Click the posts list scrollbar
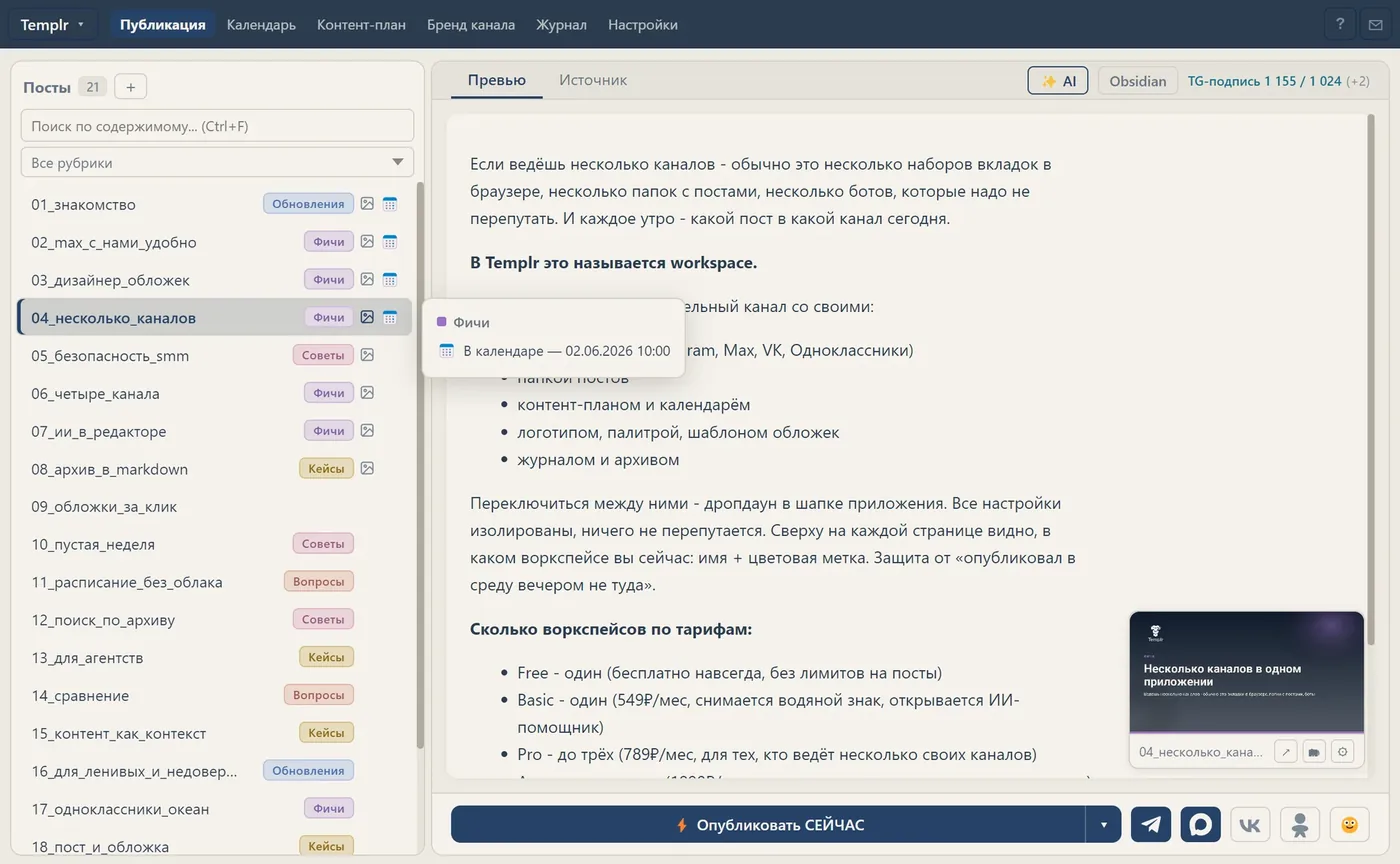 pyautogui.click(x=420, y=465)
